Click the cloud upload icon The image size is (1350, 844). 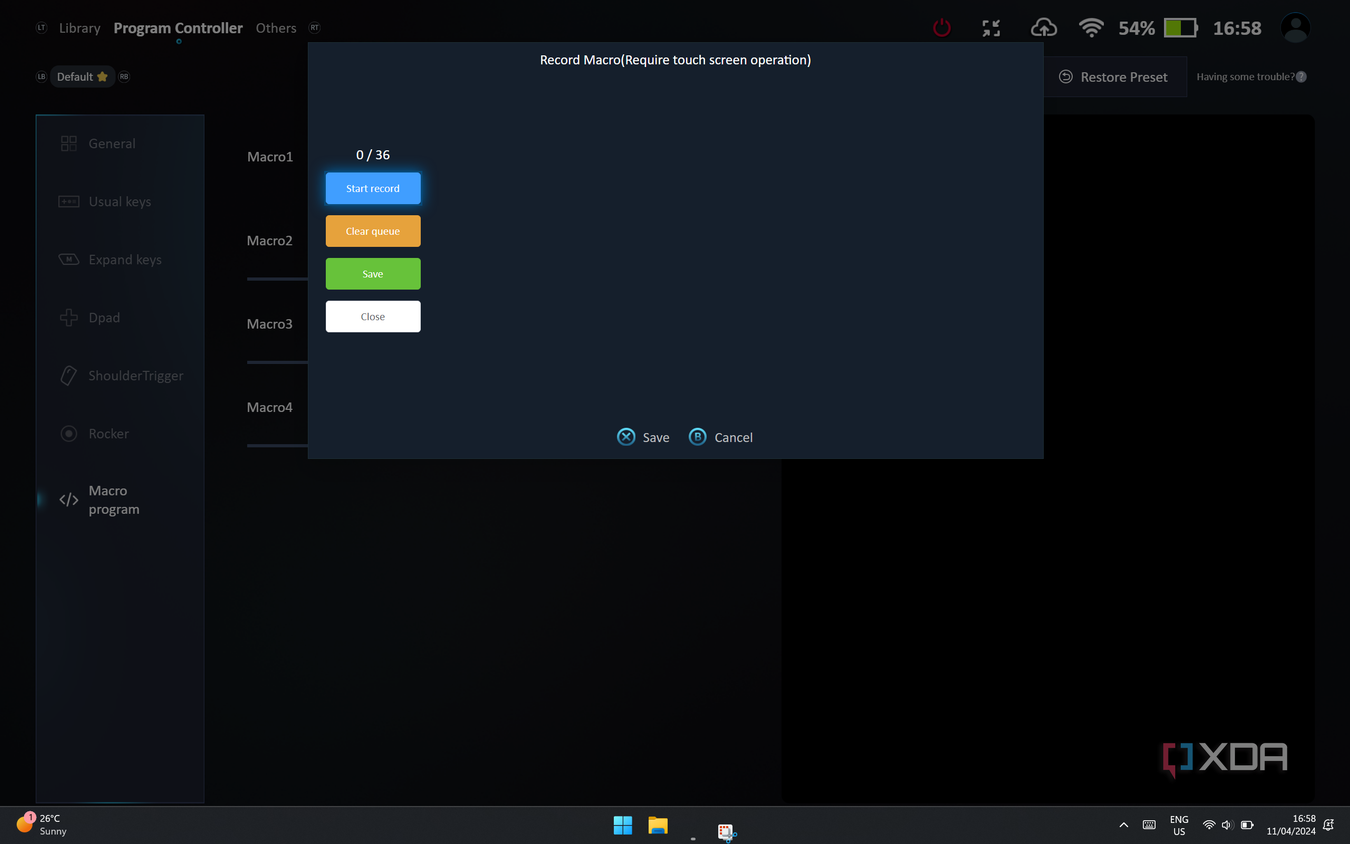pos(1043,28)
